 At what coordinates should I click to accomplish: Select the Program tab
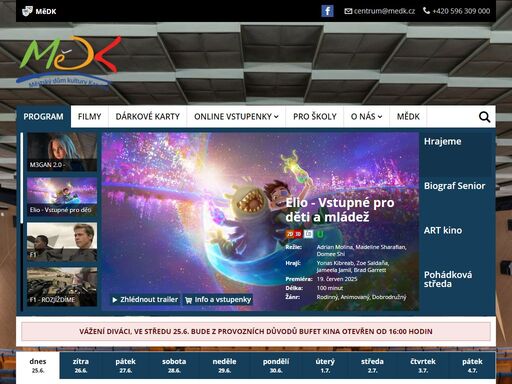click(x=43, y=117)
